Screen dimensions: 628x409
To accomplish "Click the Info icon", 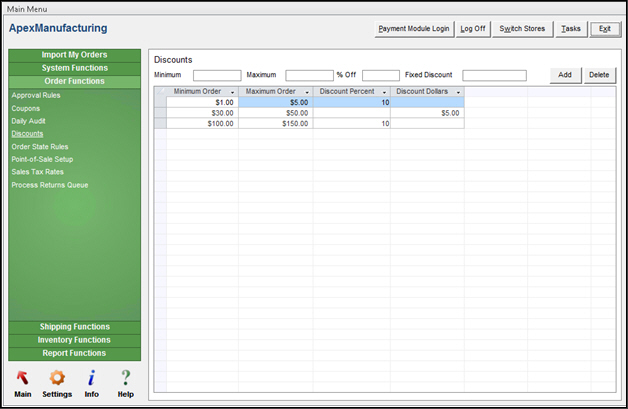I will tap(91, 378).
